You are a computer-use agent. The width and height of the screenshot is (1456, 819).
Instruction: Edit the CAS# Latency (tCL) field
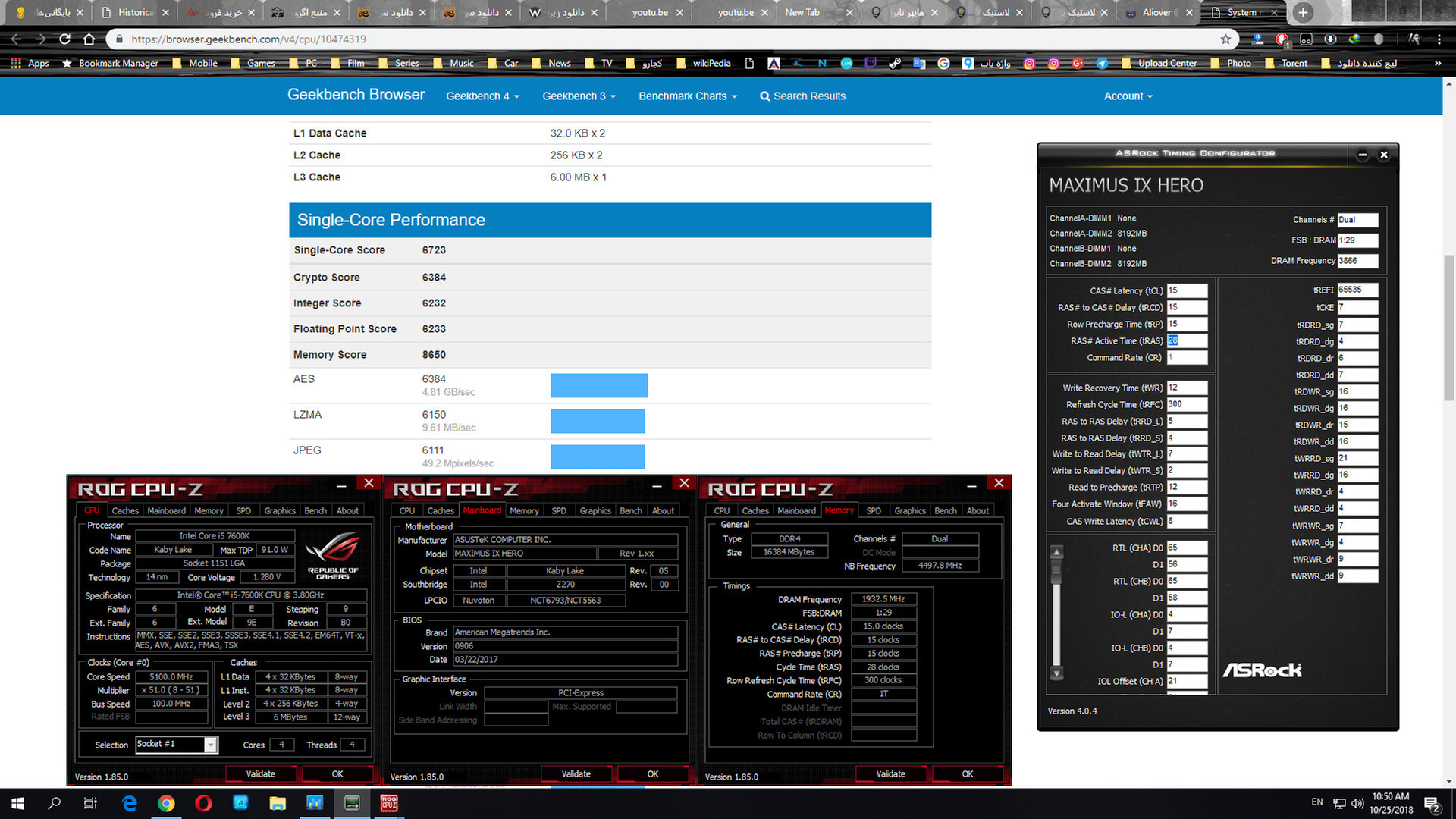pos(1187,290)
